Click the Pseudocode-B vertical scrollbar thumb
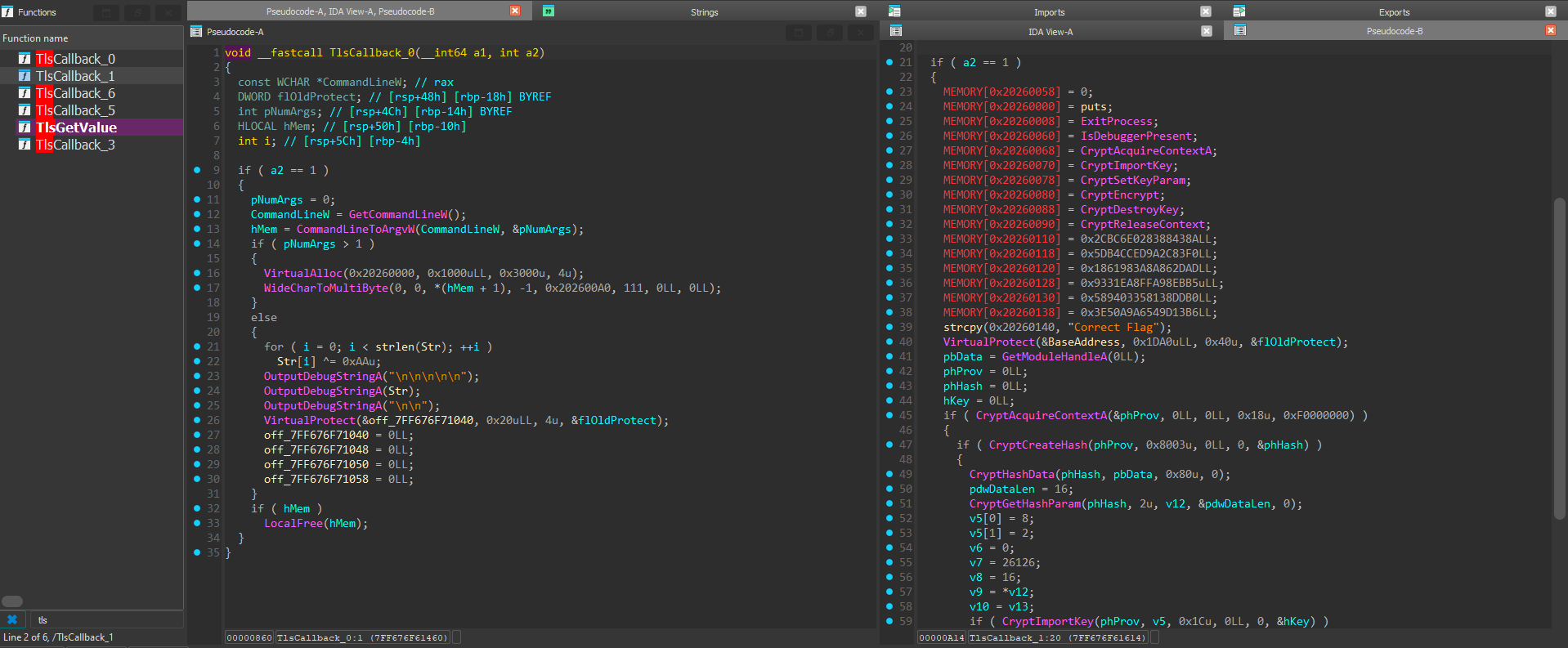This screenshot has height=648, width=1568. [1559, 358]
